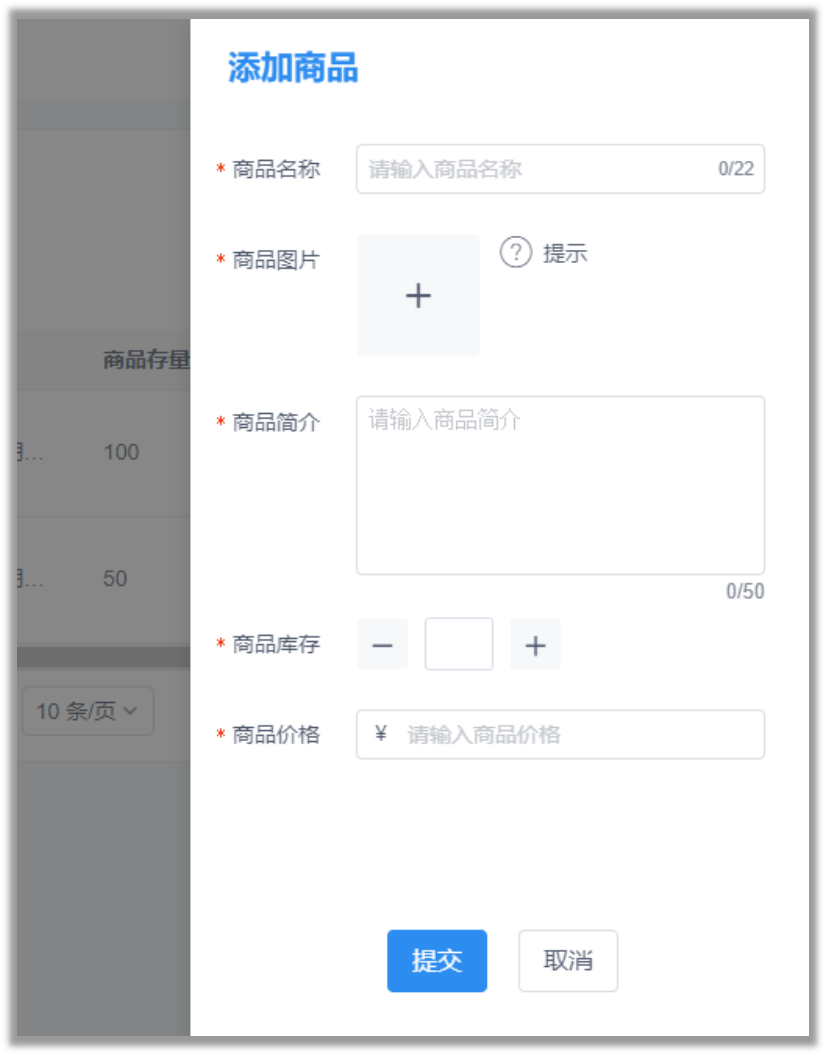Click the 商品存量 column header

[x=146, y=360]
